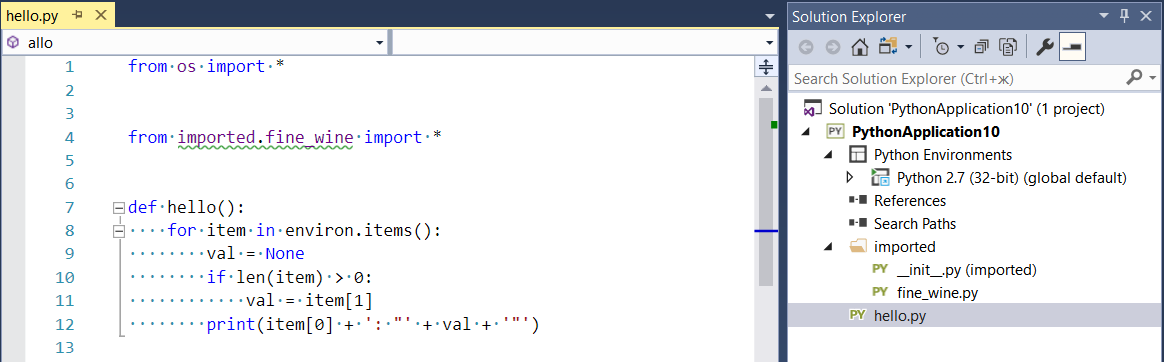The height and width of the screenshot is (362, 1164).
Task: Click the PY icon next to __init__.py
Action: (880, 270)
